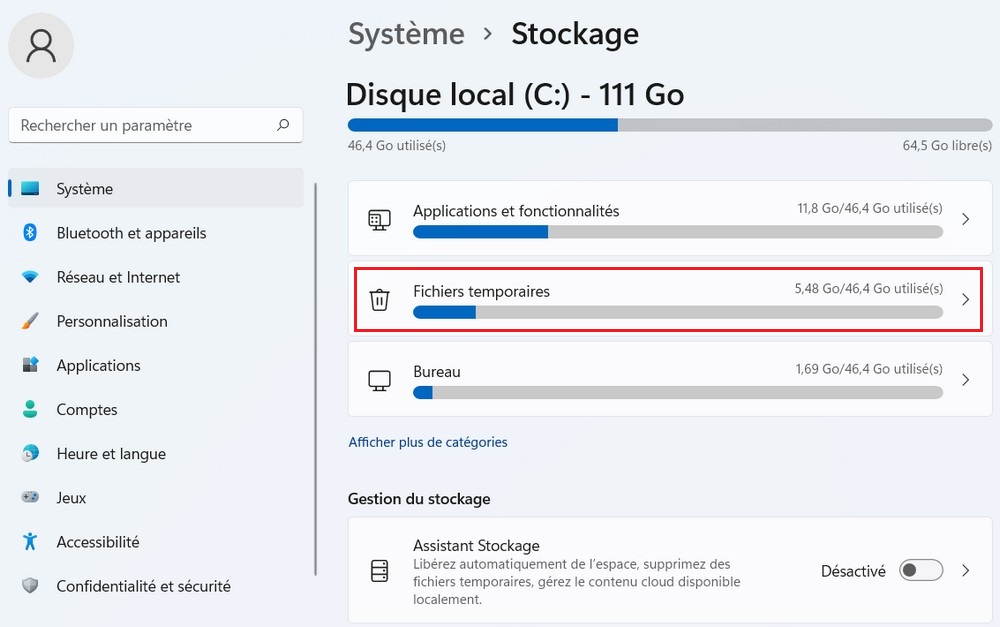
Task: Open Assistant Stockage settings chevron
Action: 965,571
